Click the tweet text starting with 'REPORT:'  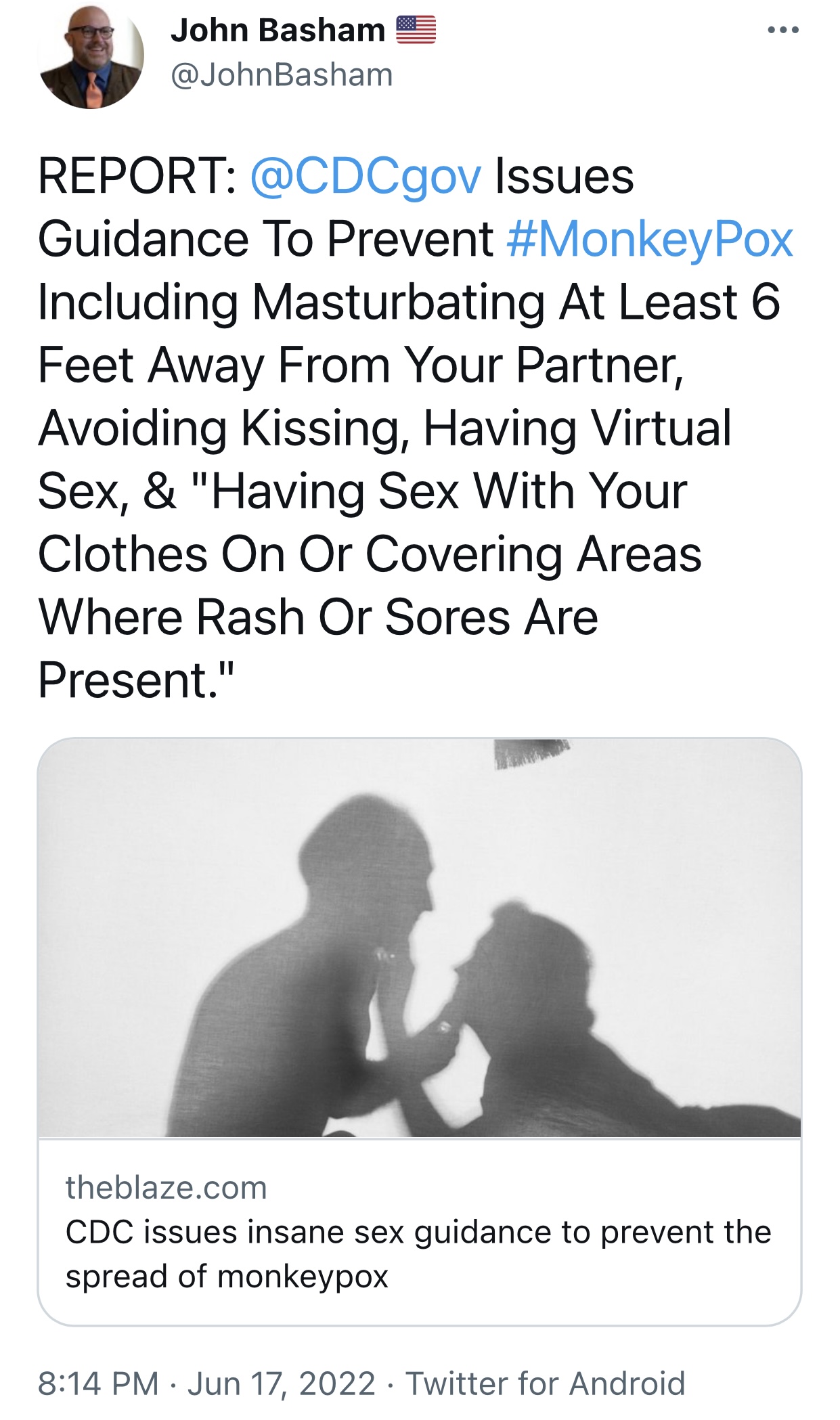(416, 428)
